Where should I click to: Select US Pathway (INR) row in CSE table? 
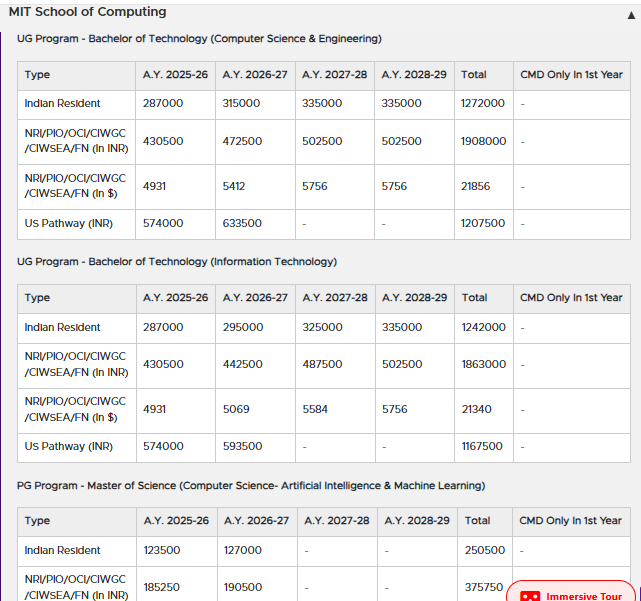point(69,224)
